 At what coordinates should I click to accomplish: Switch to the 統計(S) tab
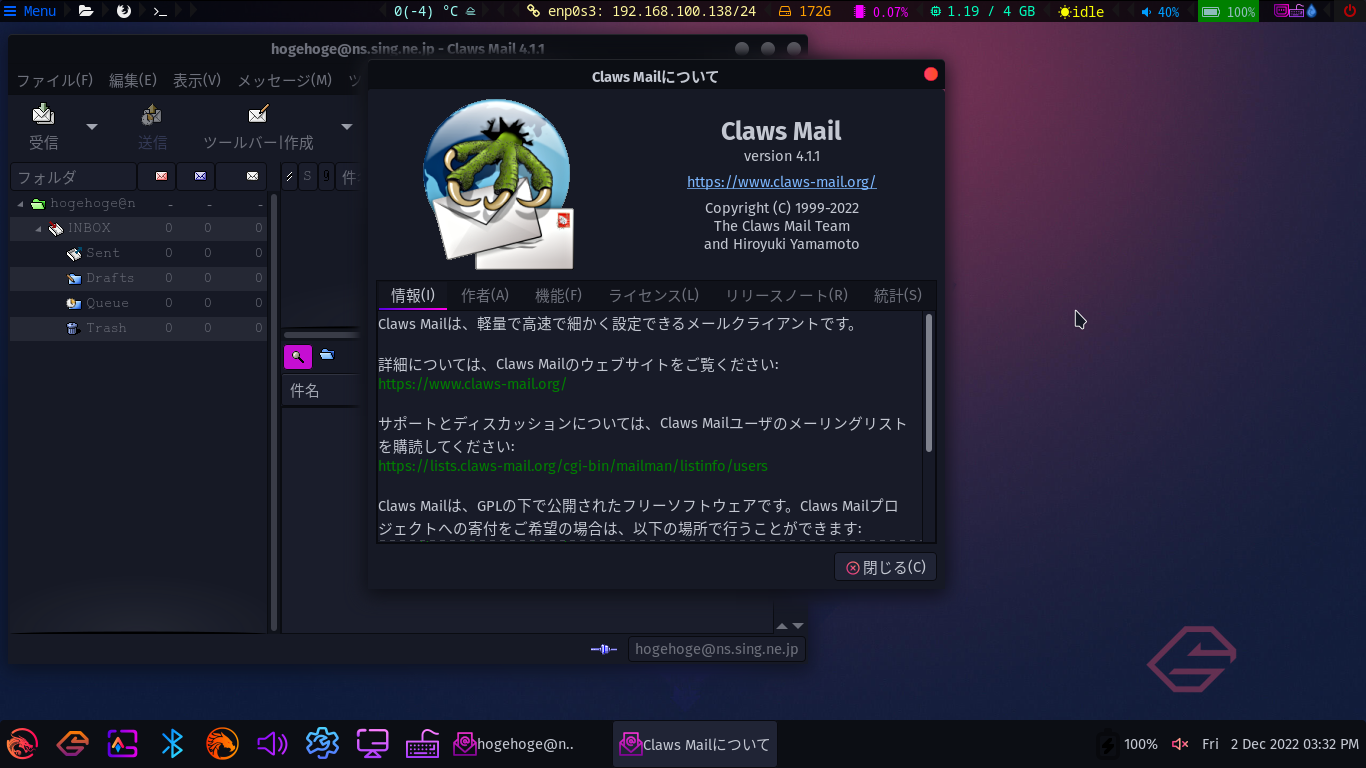point(898,295)
